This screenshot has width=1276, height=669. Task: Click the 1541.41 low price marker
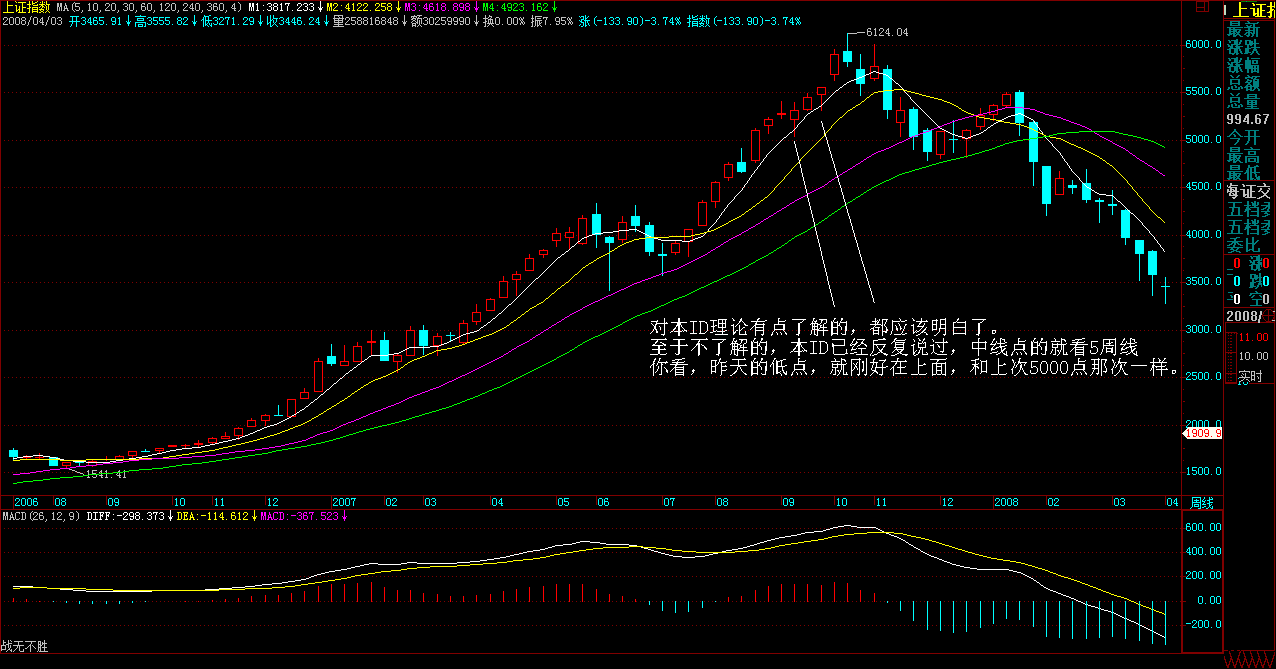[106, 474]
